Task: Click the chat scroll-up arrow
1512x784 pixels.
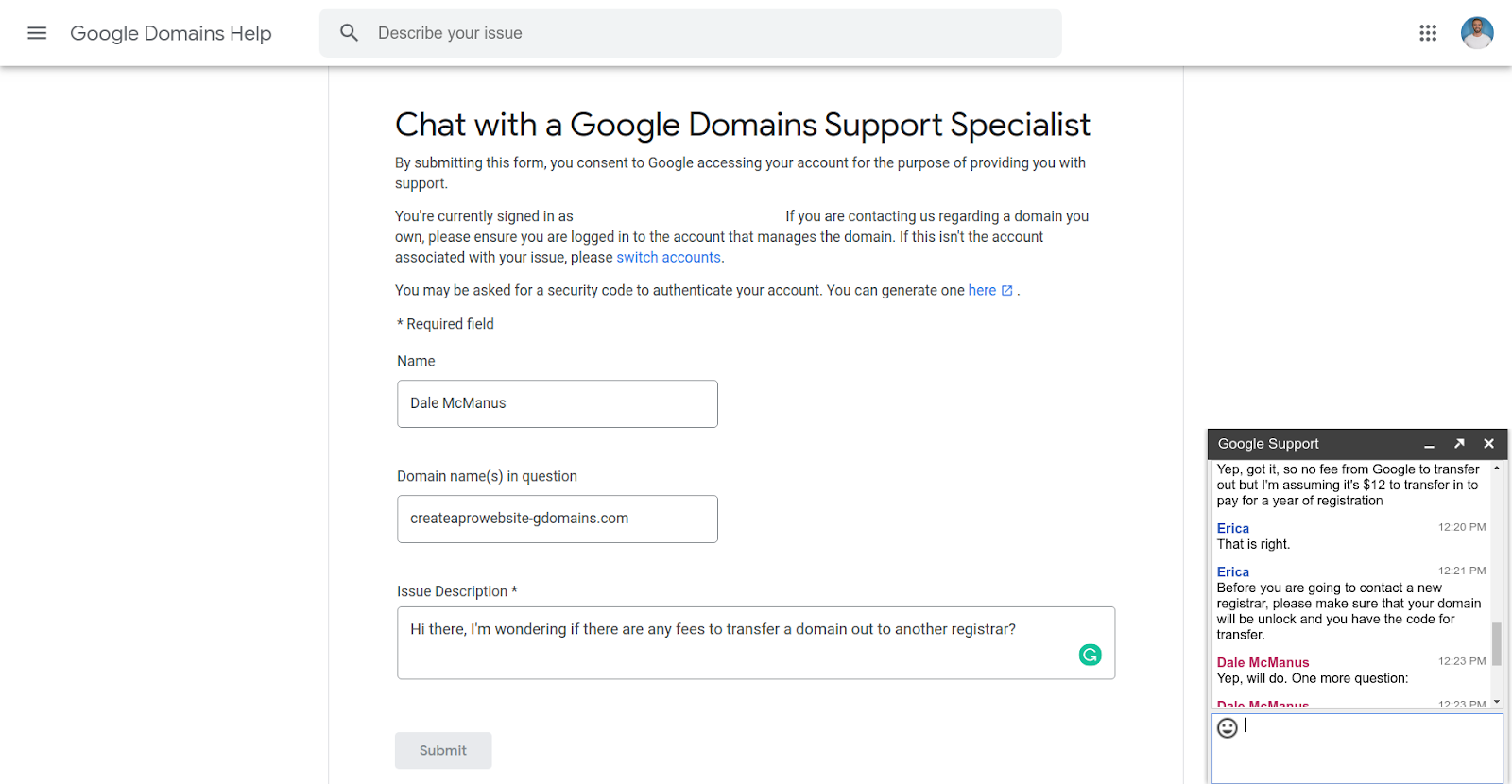Action: [1497, 469]
